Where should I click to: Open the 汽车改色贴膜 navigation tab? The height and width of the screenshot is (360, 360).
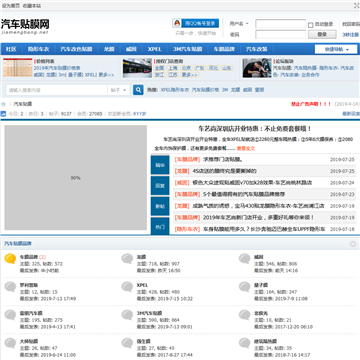point(76,49)
